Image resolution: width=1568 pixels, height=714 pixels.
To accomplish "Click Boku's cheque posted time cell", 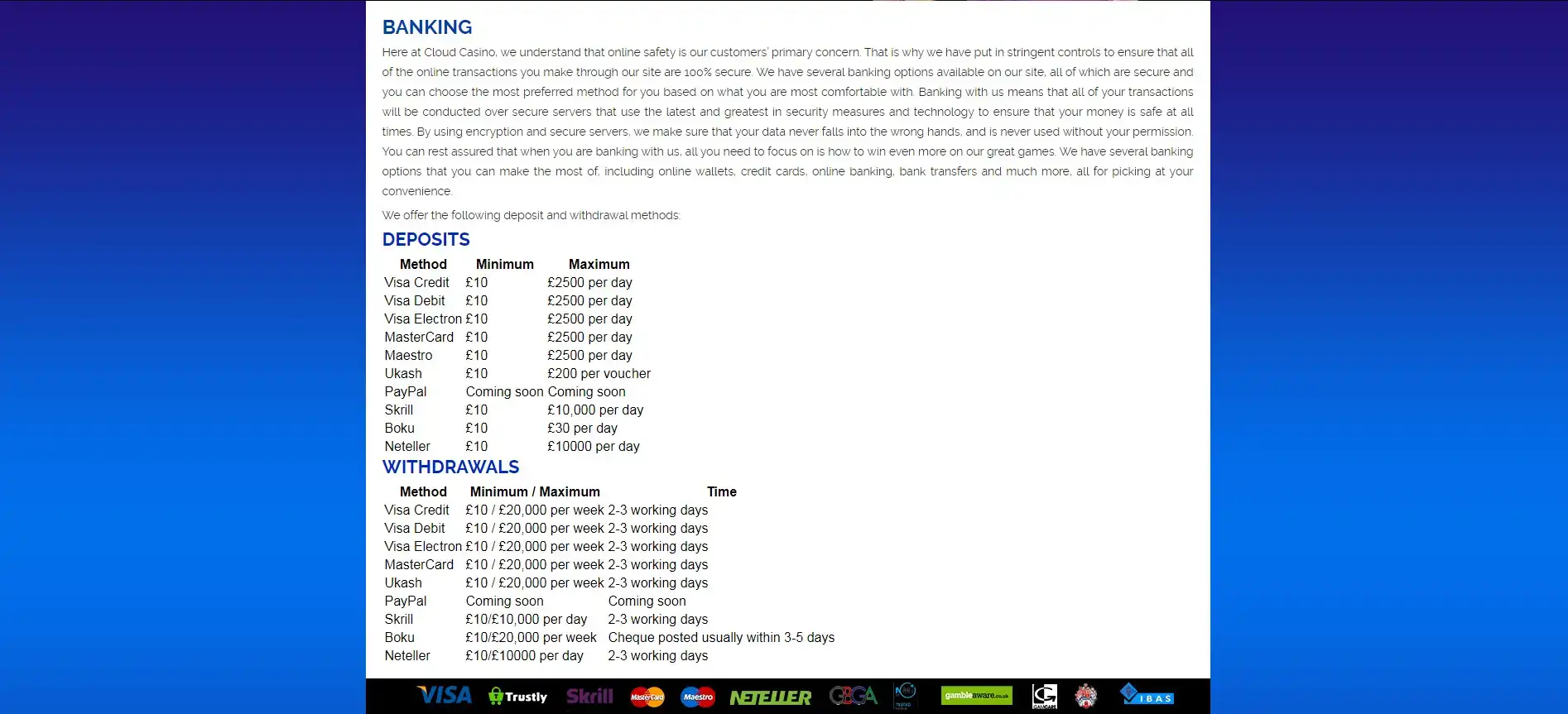I will [721, 638].
